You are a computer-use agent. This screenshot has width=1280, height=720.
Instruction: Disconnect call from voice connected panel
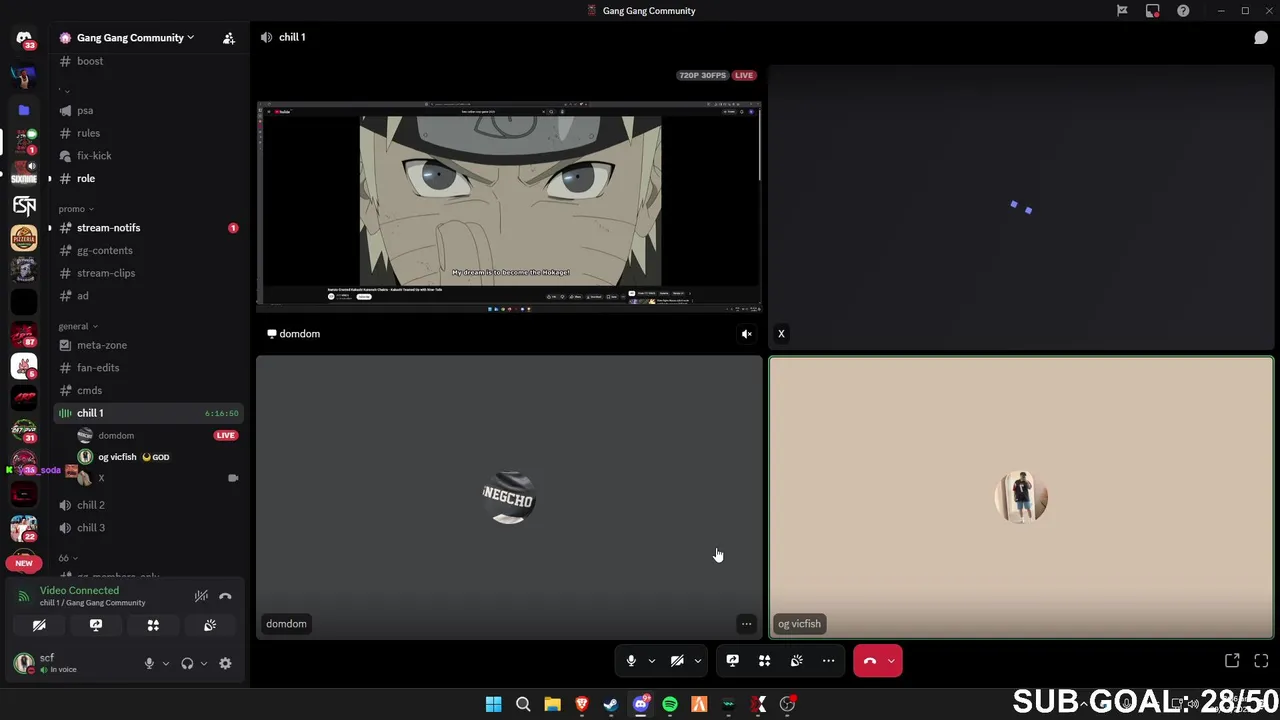coord(225,596)
